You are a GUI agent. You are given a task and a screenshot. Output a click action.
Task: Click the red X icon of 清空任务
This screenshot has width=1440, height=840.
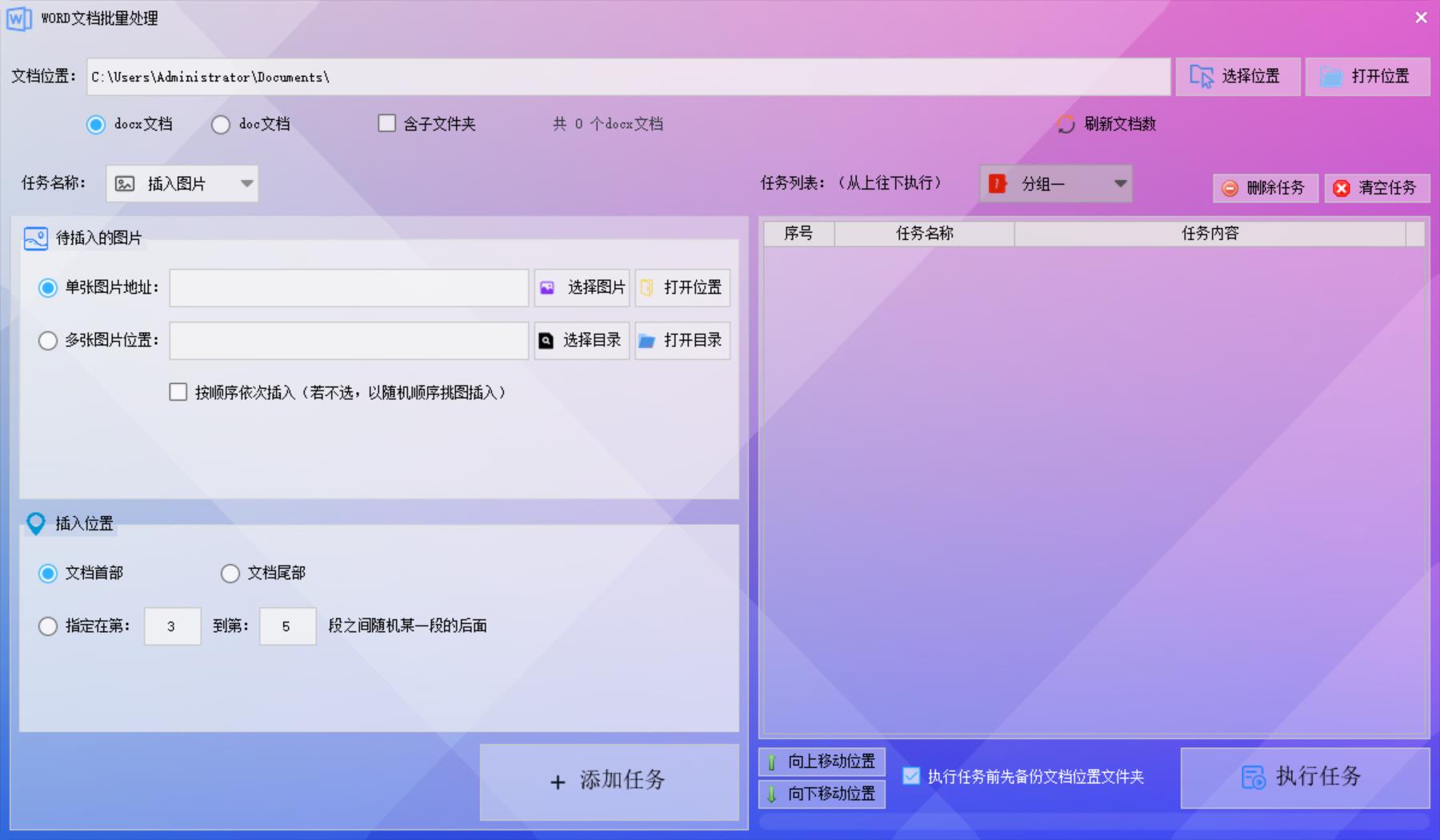[x=1342, y=188]
